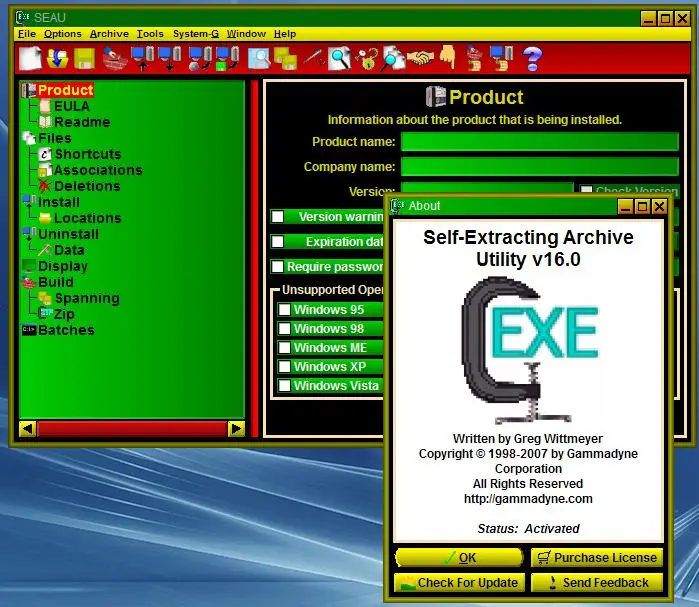
Task: Open the File menu
Action: (27, 34)
